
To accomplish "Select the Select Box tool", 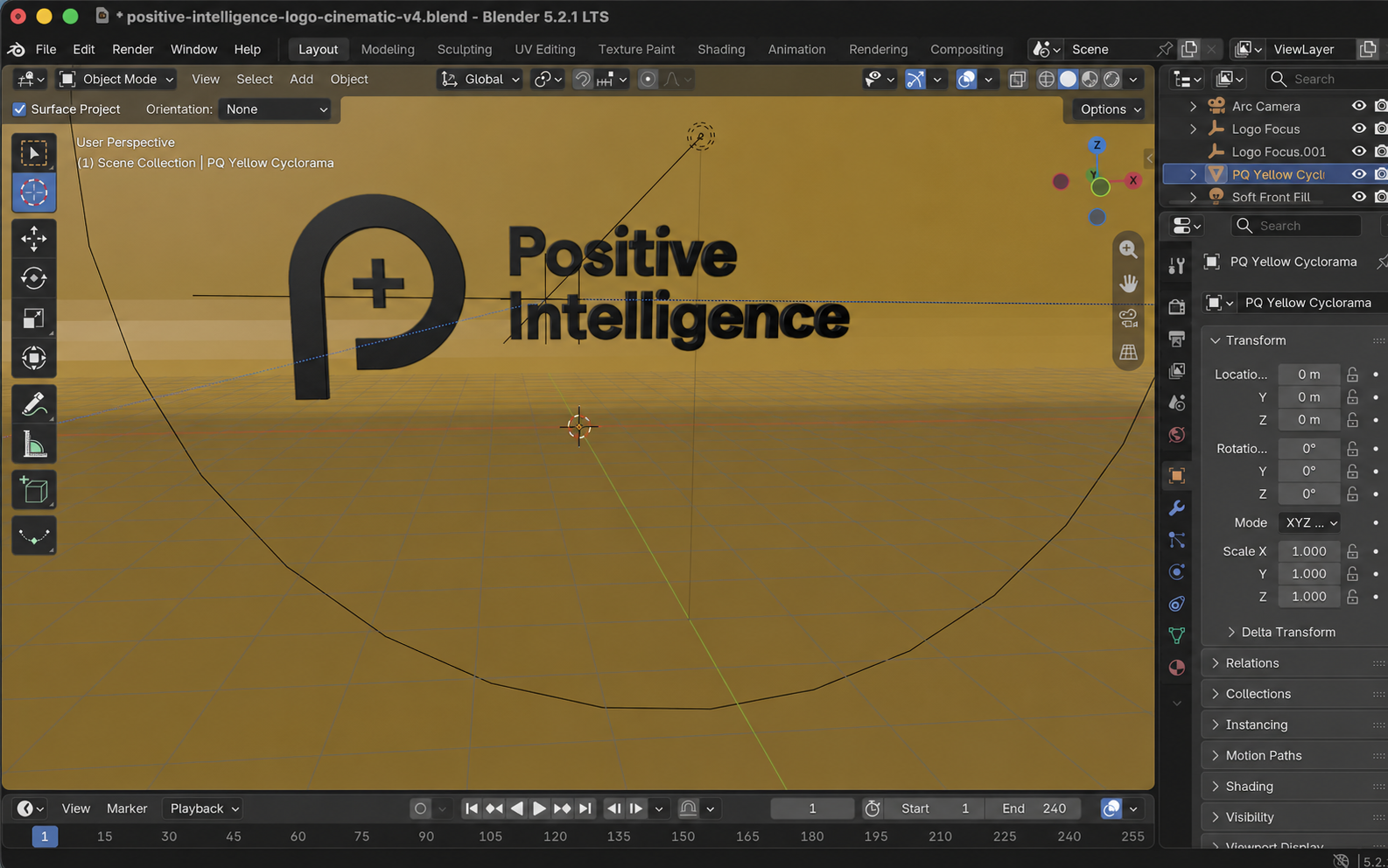I will (x=34, y=153).
